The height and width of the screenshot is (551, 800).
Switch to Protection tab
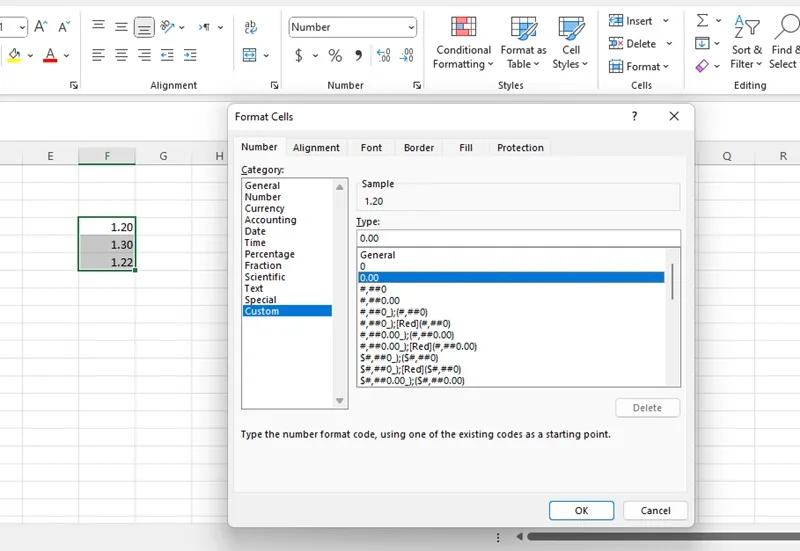(x=520, y=147)
